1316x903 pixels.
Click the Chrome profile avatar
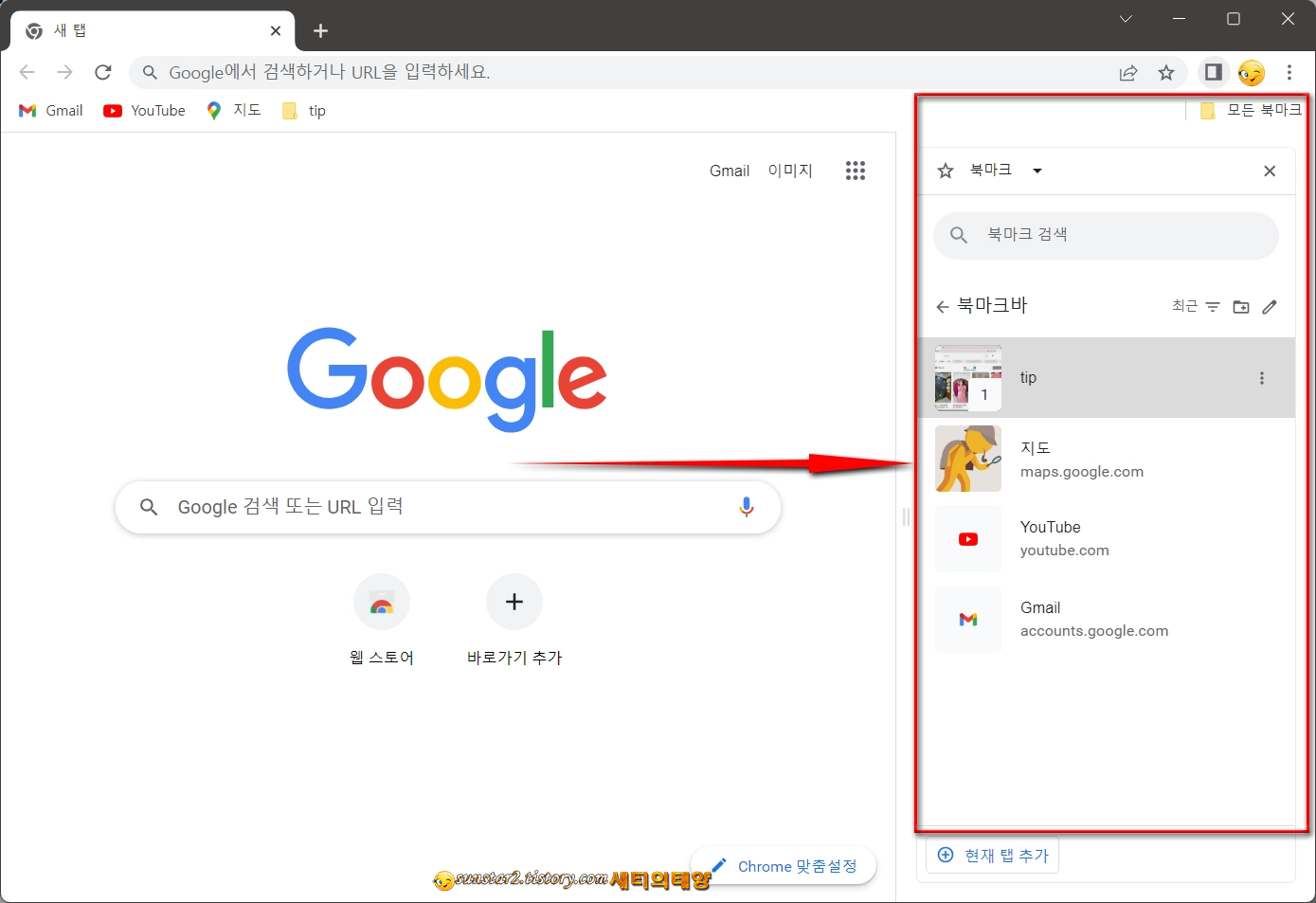pos(1251,72)
